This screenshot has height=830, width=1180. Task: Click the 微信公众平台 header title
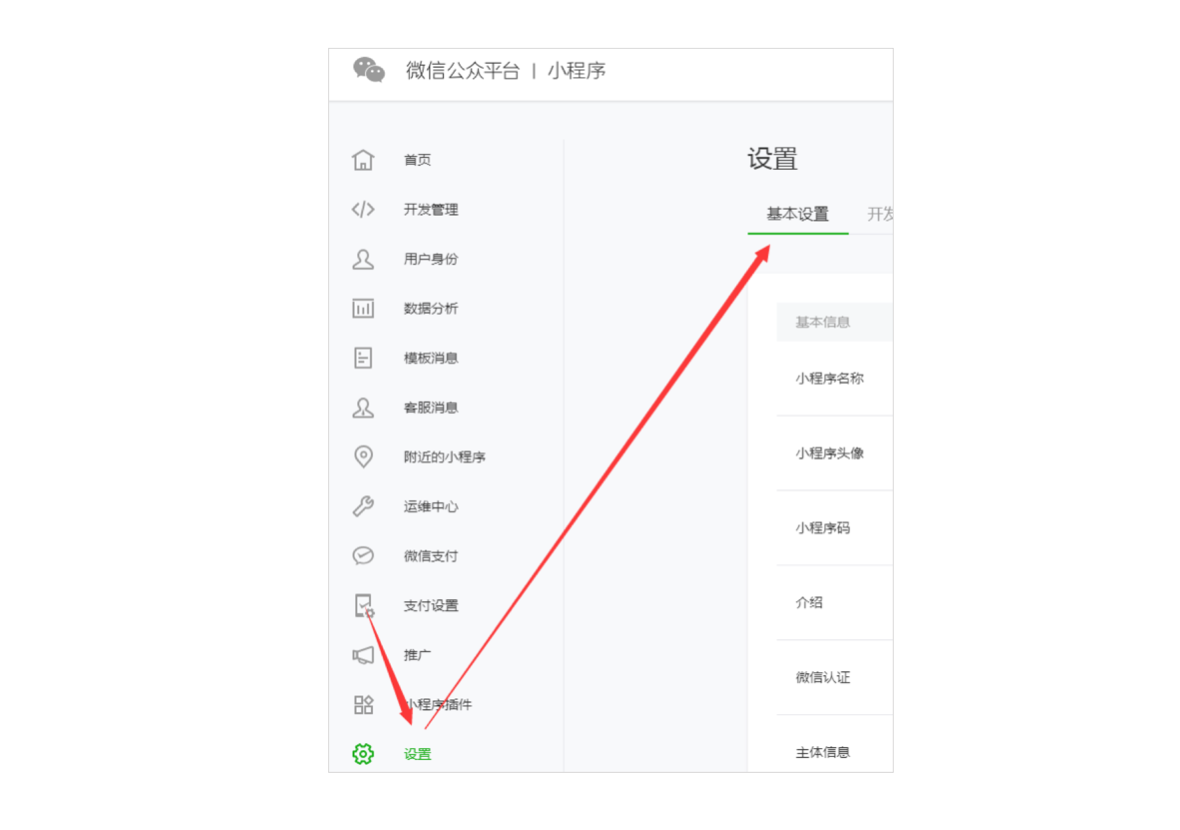(463, 71)
